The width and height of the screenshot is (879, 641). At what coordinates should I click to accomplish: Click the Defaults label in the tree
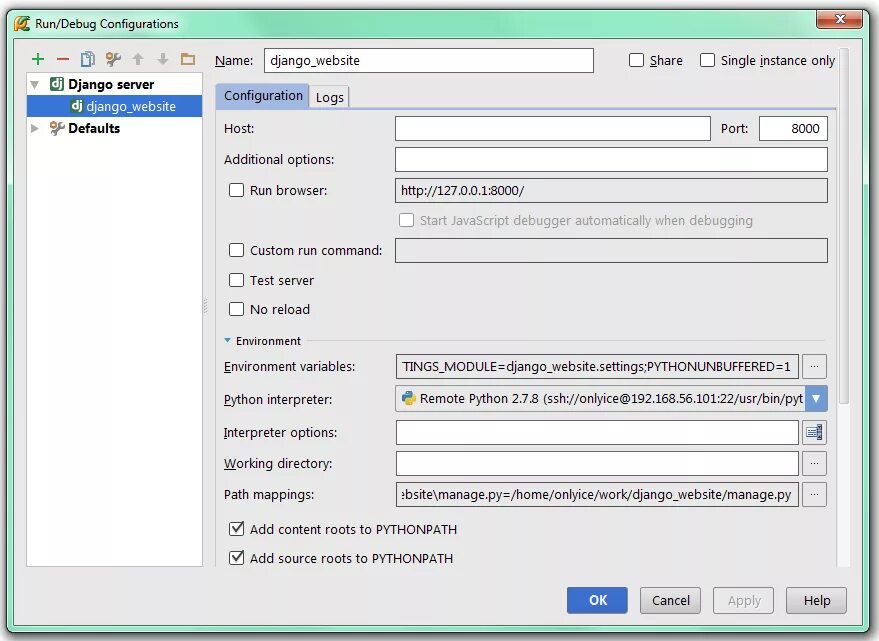point(94,128)
